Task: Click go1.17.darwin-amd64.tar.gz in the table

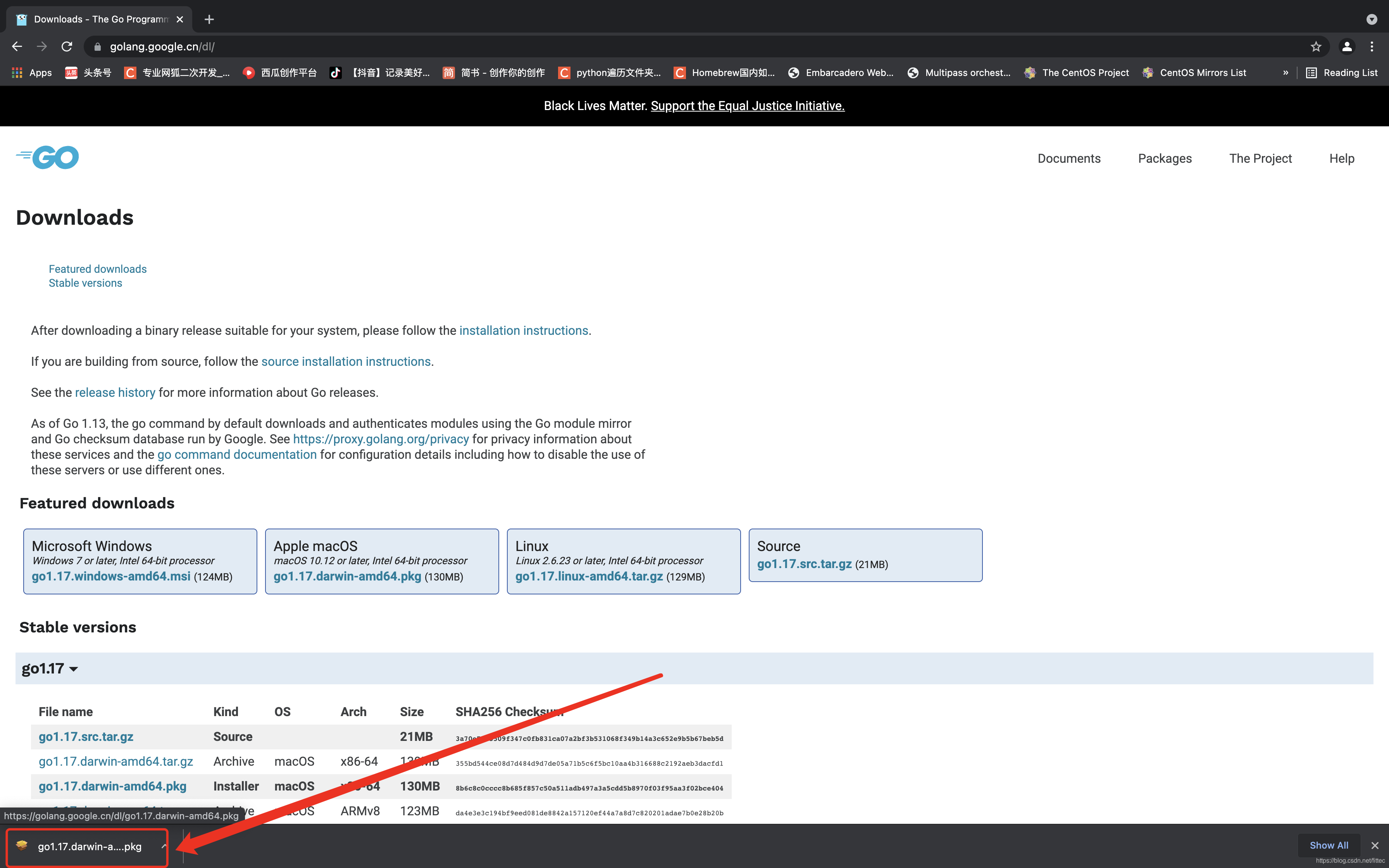Action: (x=116, y=761)
